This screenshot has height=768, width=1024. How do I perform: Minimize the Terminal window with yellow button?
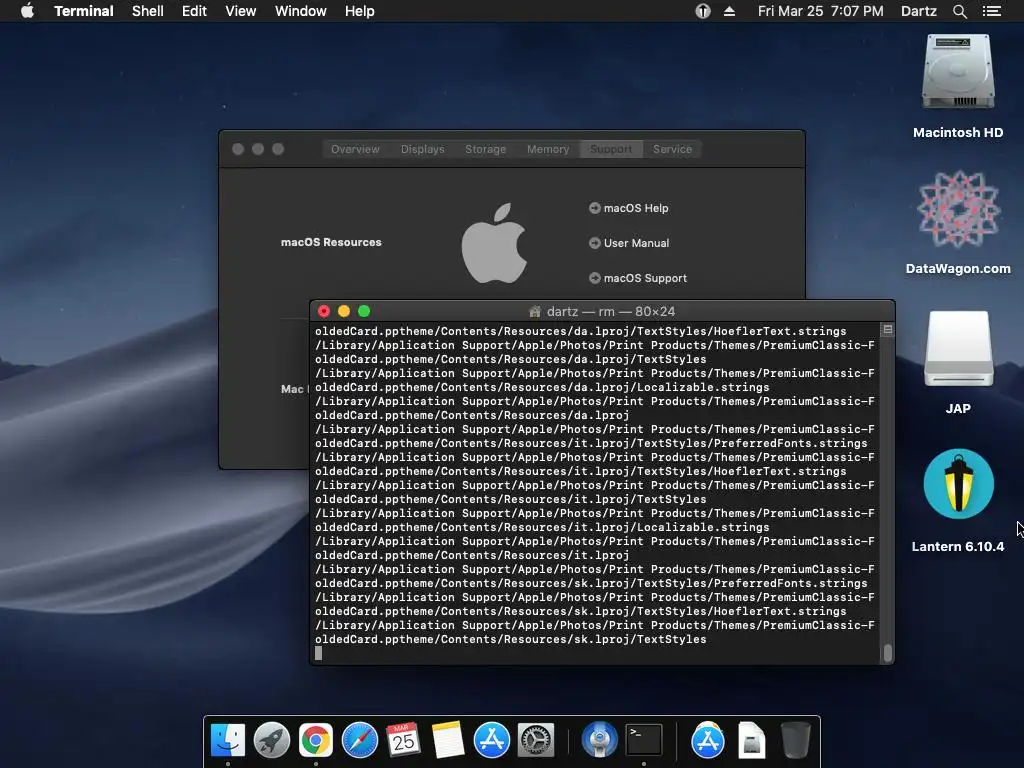(344, 312)
